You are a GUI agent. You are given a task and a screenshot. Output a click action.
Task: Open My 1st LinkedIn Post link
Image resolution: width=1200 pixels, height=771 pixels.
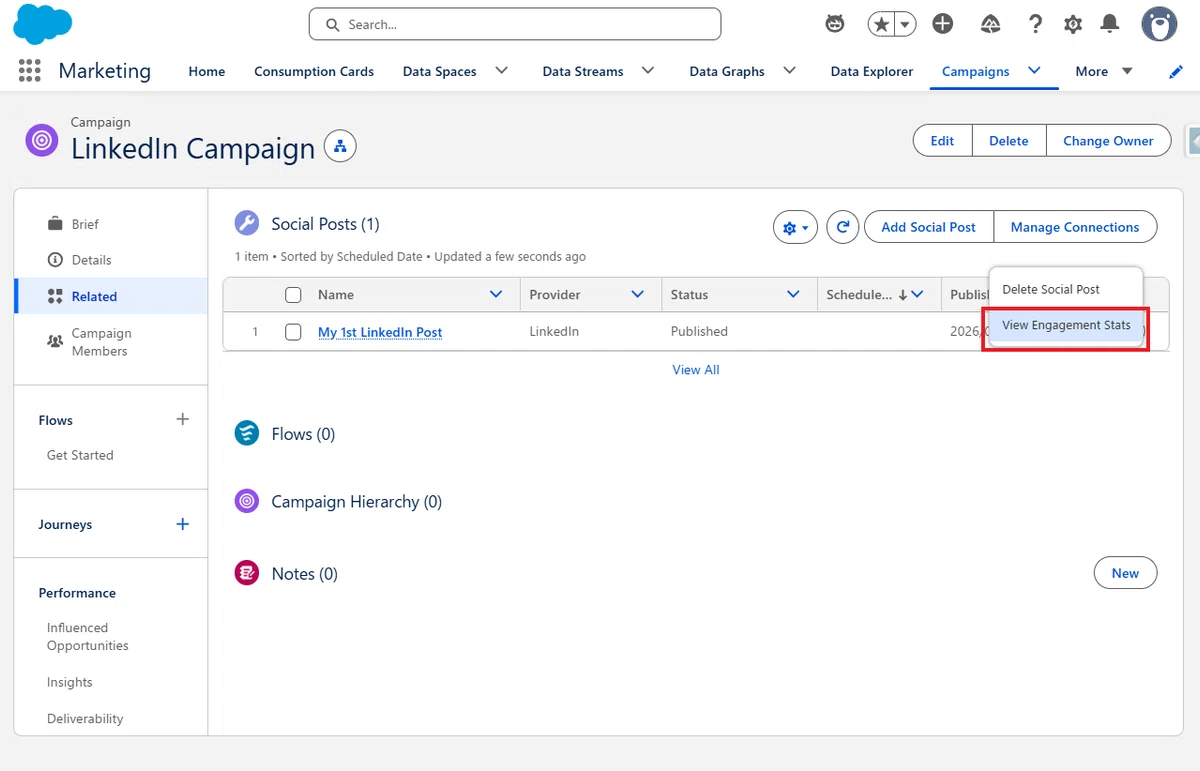click(380, 332)
